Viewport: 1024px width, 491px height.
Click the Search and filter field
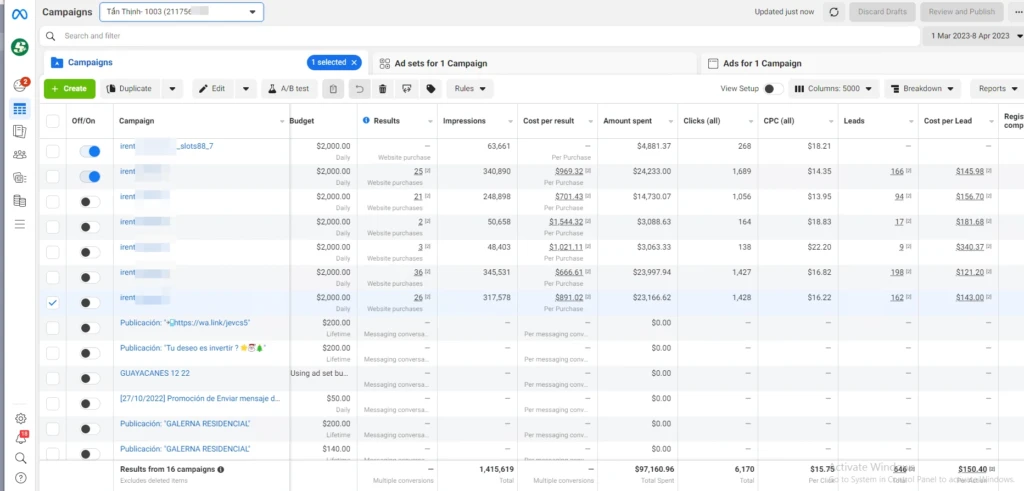[479, 36]
